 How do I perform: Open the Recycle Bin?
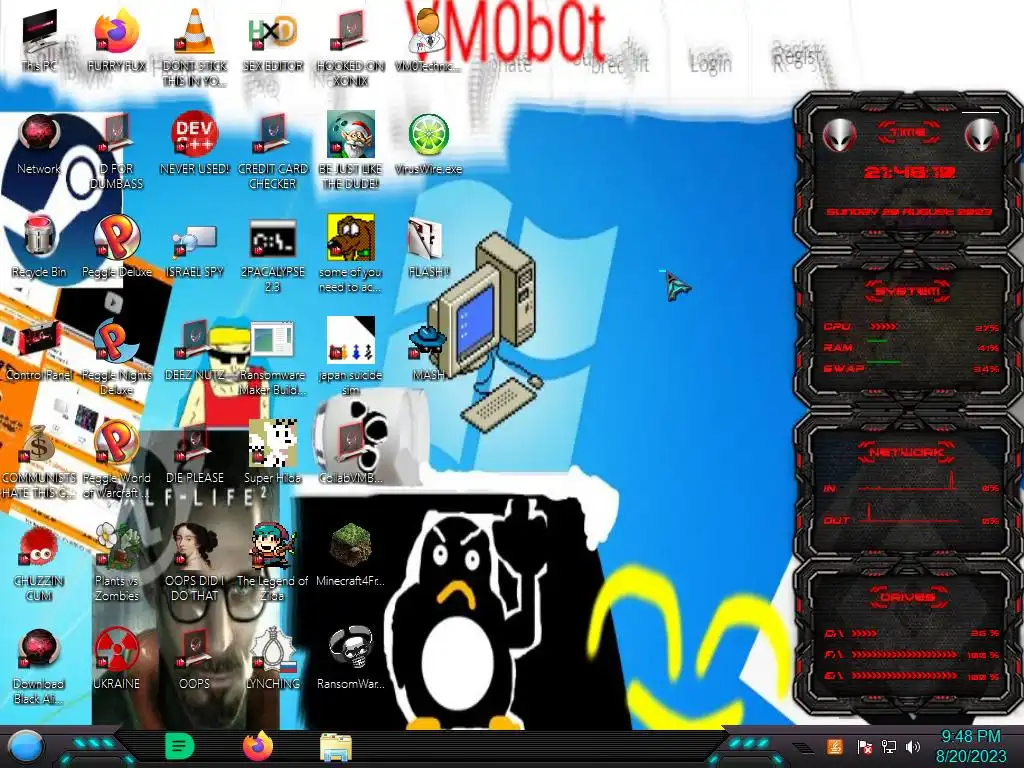[39, 247]
